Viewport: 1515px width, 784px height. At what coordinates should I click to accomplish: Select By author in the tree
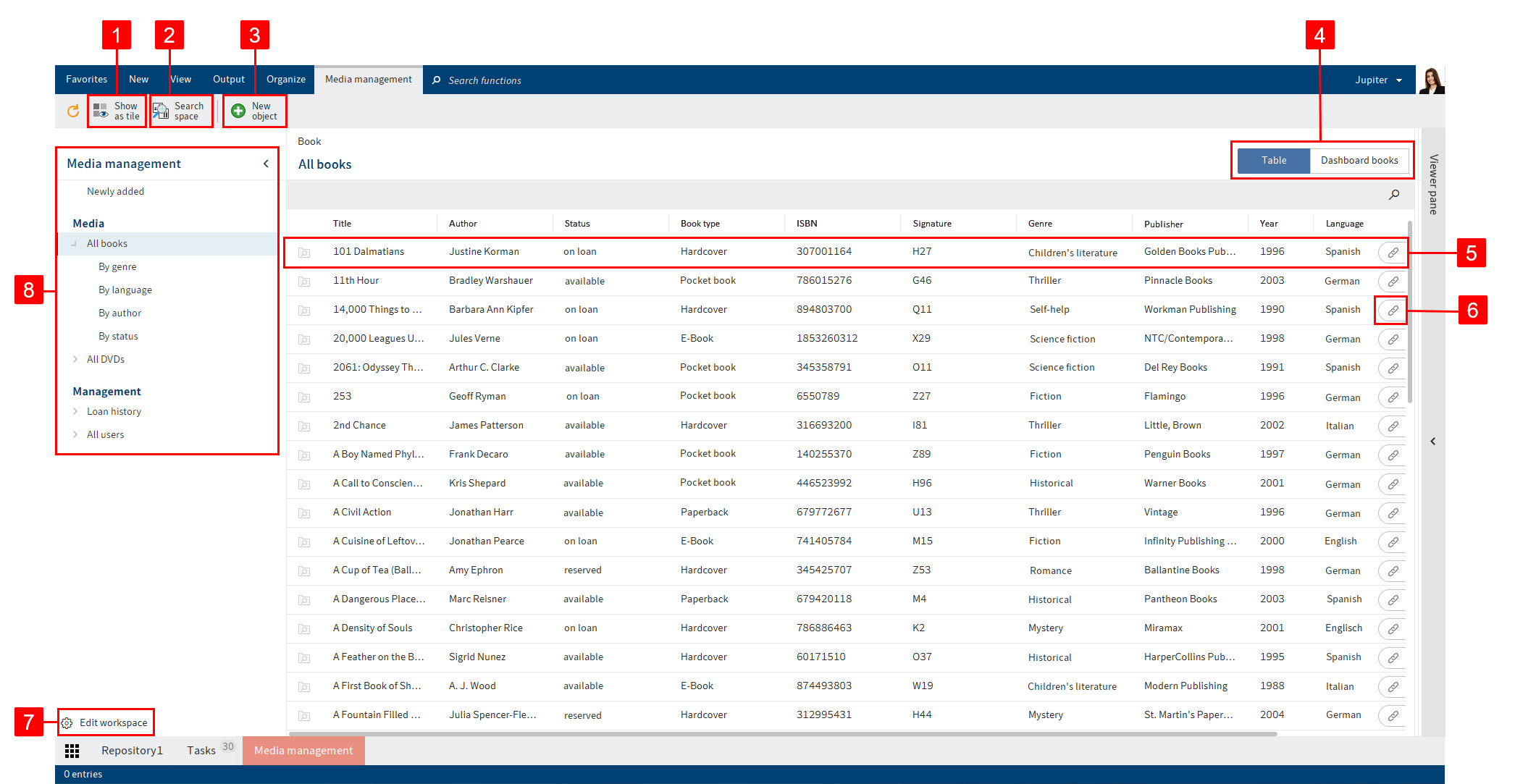click(119, 313)
